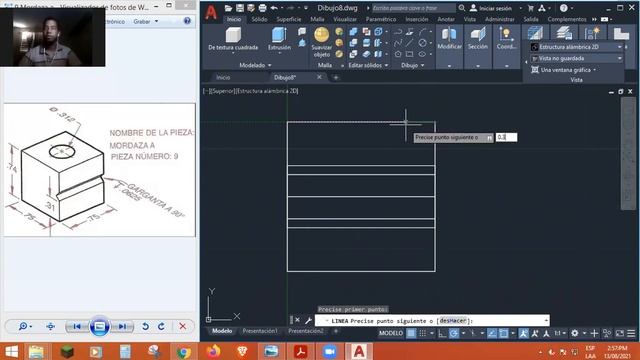
Task: Open Vista no guardada view dropdown
Action: (577, 58)
